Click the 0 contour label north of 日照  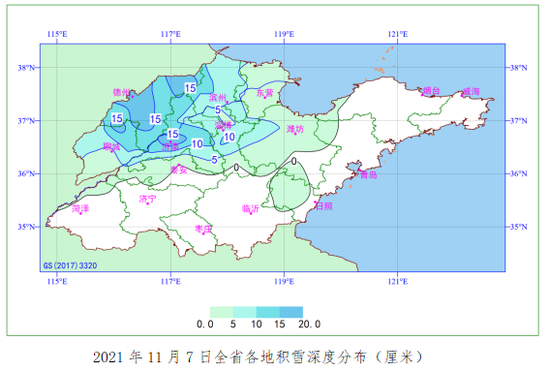[x=294, y=161]
